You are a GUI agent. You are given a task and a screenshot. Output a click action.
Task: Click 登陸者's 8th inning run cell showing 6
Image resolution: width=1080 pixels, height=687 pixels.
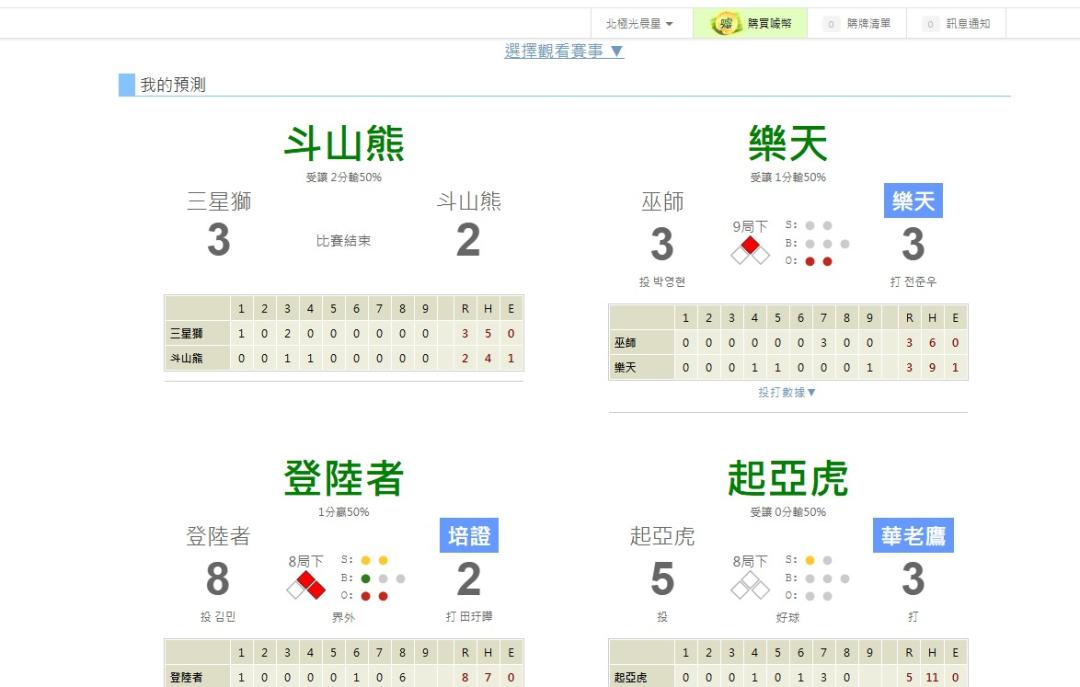[x=402, y=677]
